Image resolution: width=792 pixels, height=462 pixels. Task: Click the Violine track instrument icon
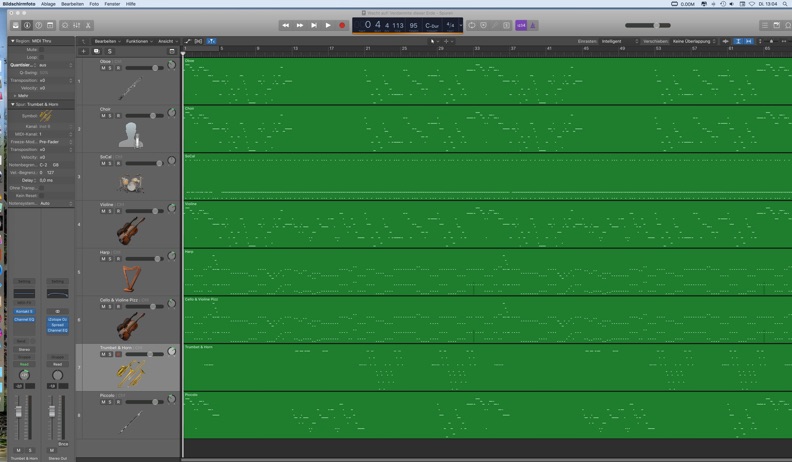pos(131,230)
